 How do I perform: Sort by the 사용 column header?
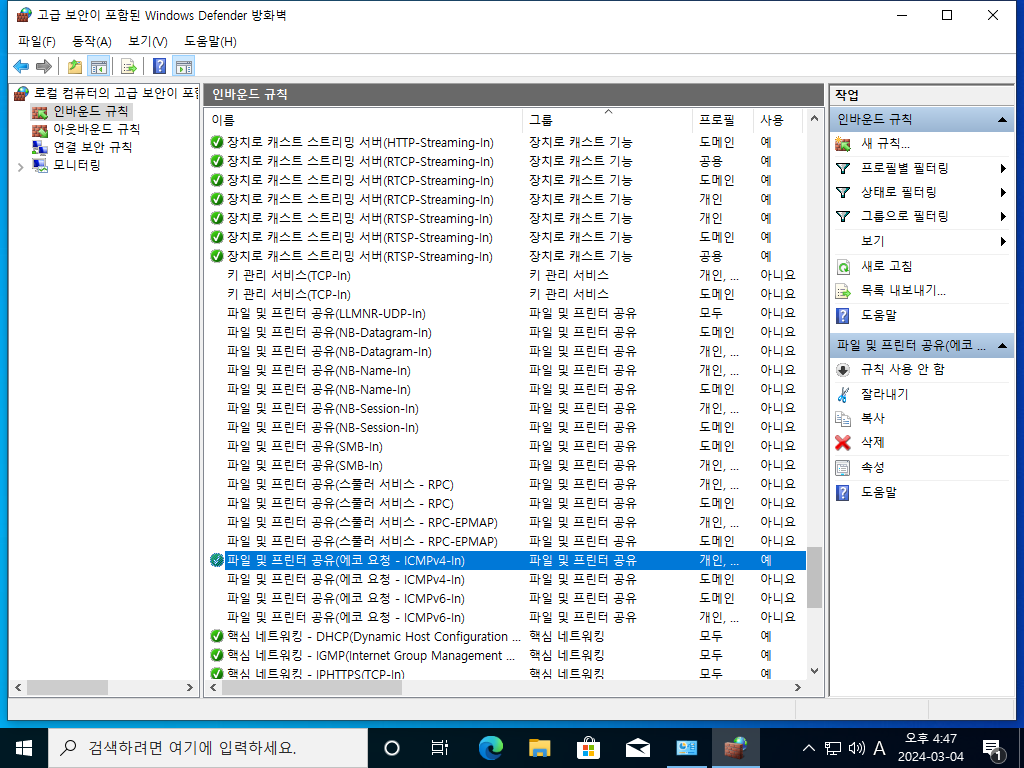point(778,120)
